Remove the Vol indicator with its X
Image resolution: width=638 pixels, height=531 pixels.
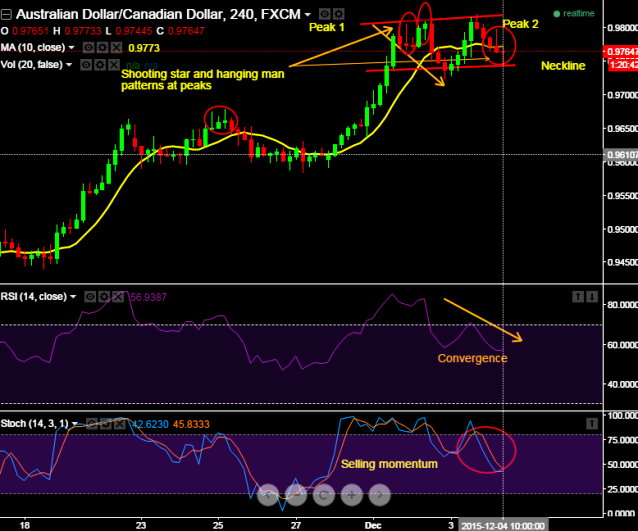coord(114,65)
